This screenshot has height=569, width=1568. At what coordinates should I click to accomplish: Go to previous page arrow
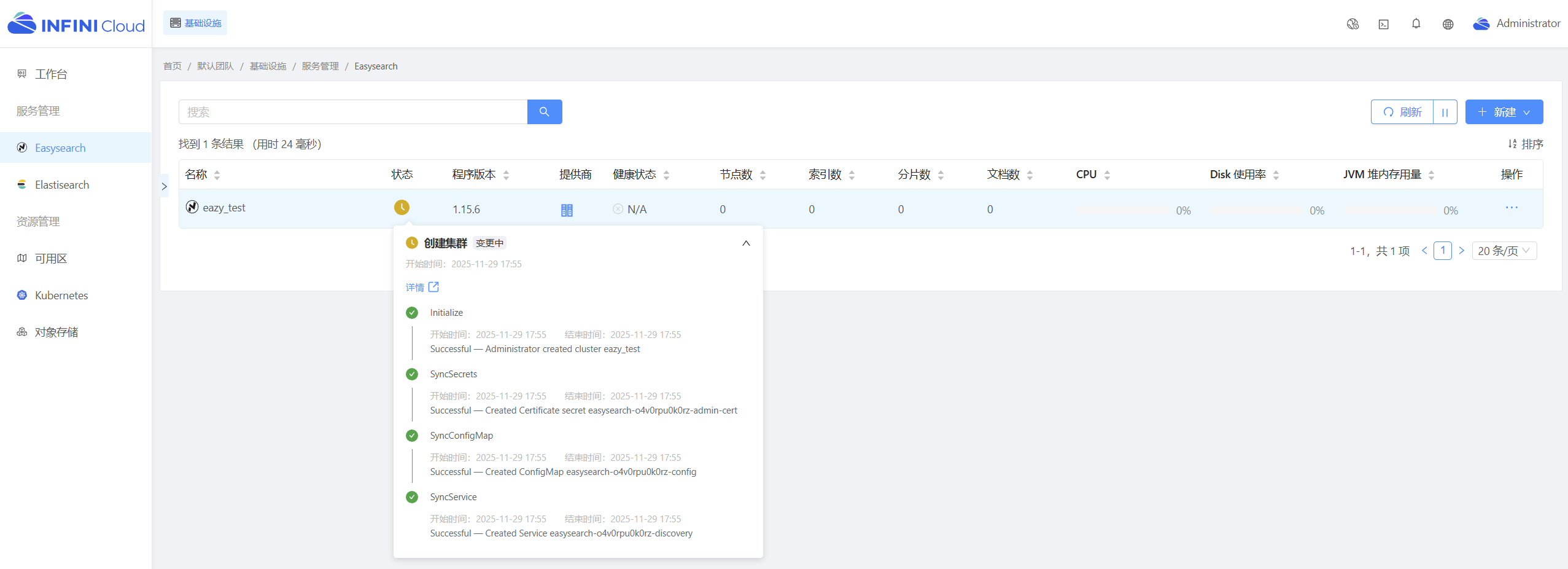(1424, 251)
